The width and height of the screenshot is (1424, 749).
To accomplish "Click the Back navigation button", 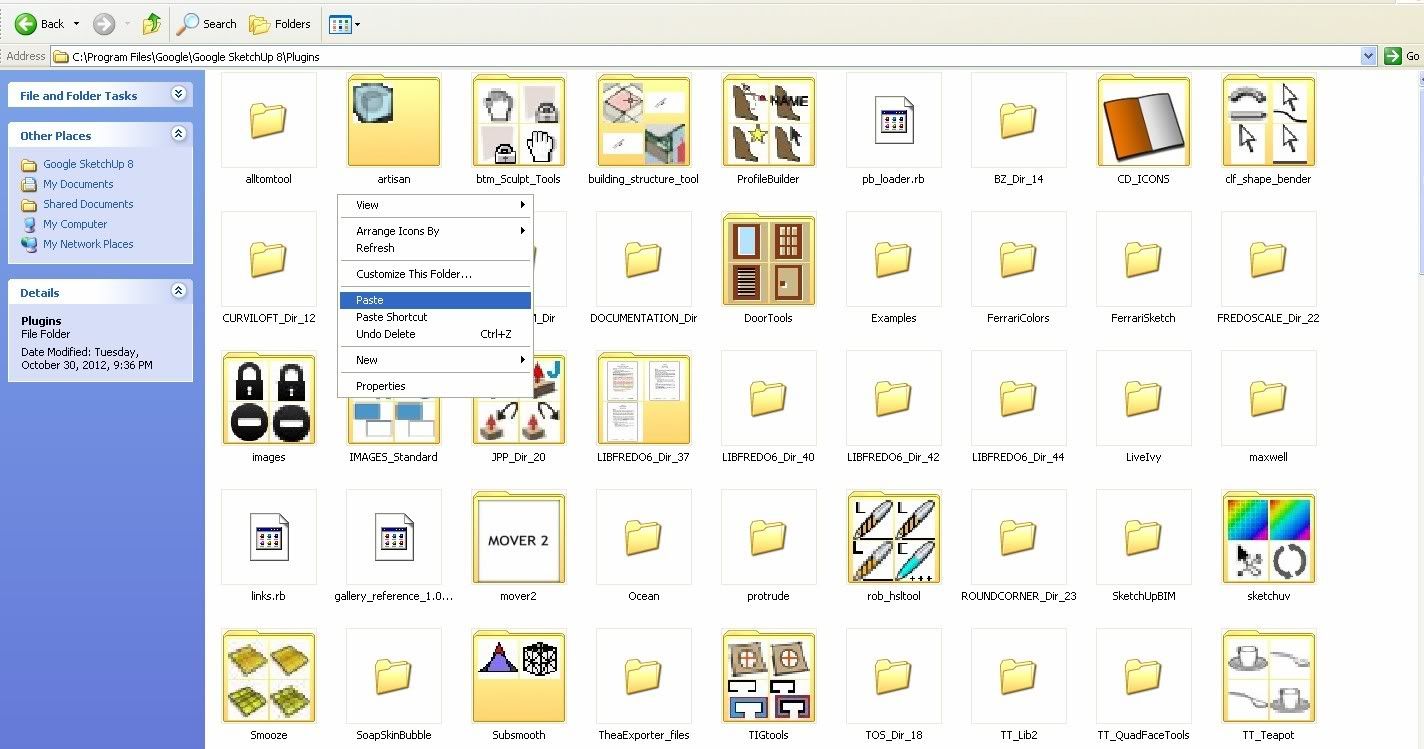I will (x=39, y=24).
